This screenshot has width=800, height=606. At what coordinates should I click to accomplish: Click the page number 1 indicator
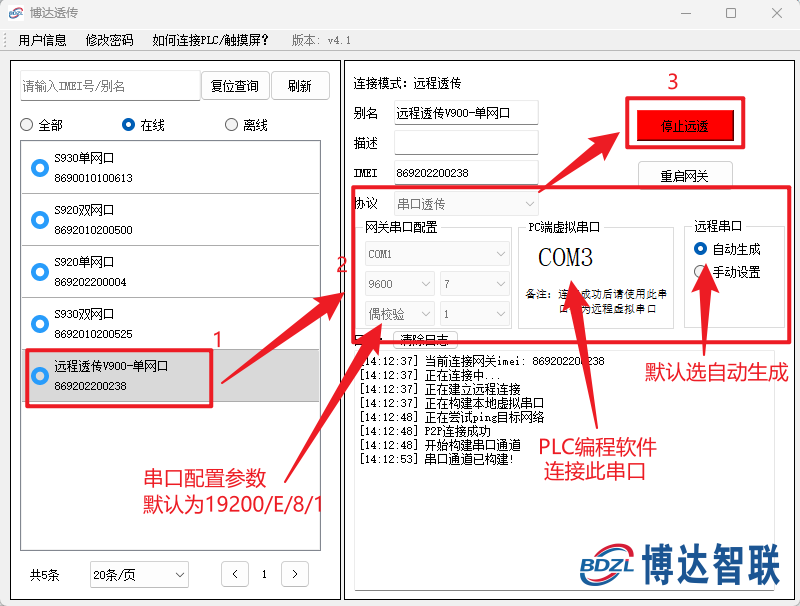264,574
